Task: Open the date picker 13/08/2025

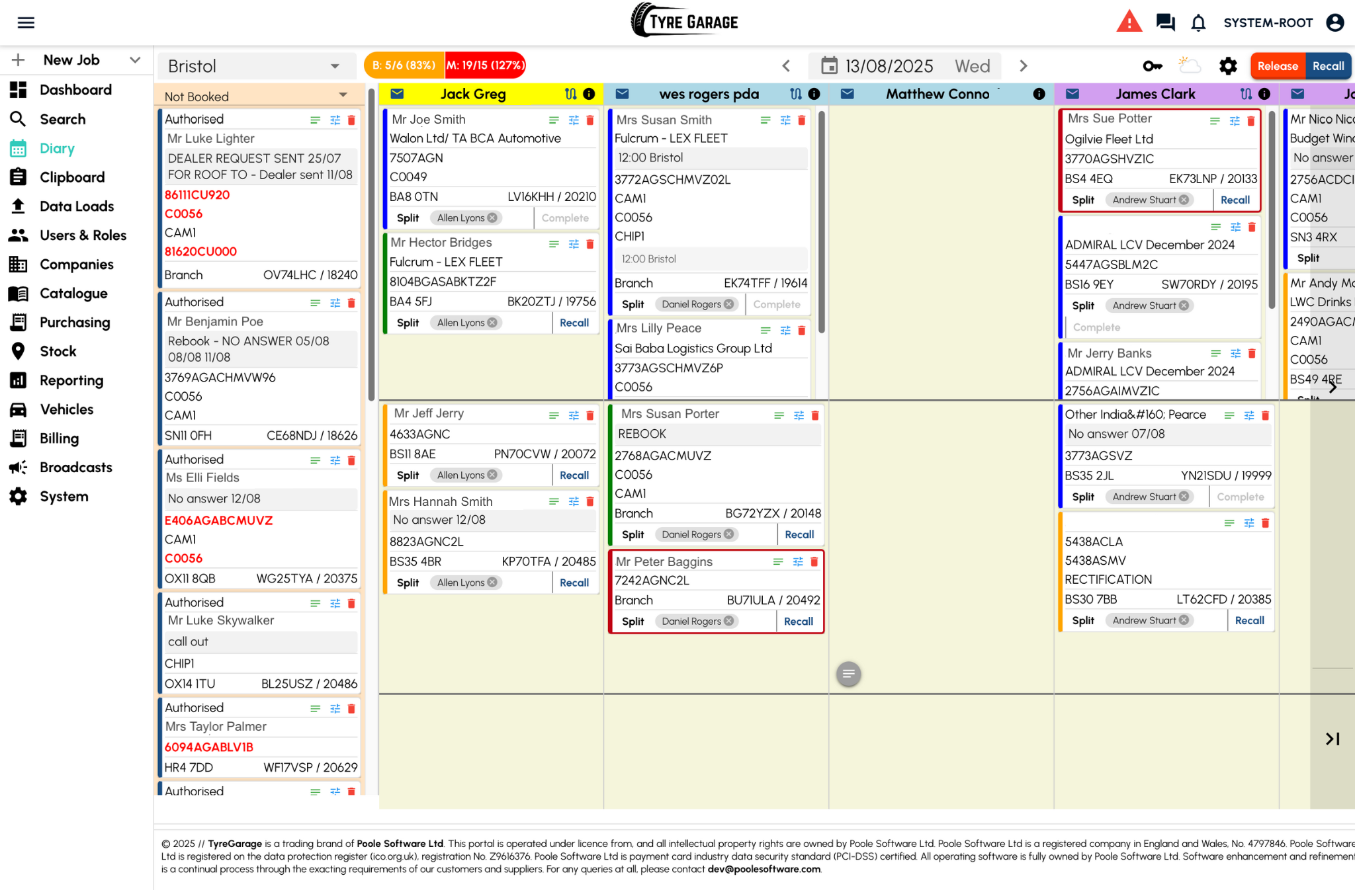Action: [904, 66]
